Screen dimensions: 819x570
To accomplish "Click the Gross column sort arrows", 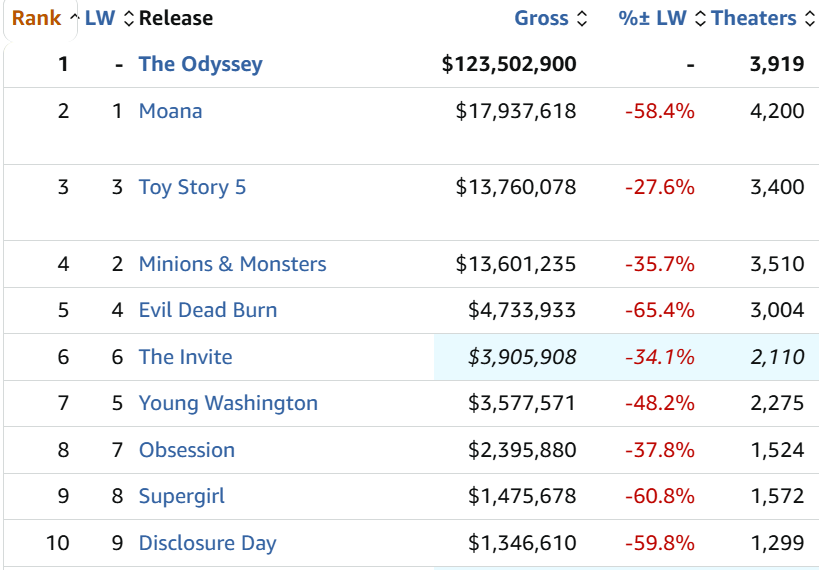I will tap(582, 19).
